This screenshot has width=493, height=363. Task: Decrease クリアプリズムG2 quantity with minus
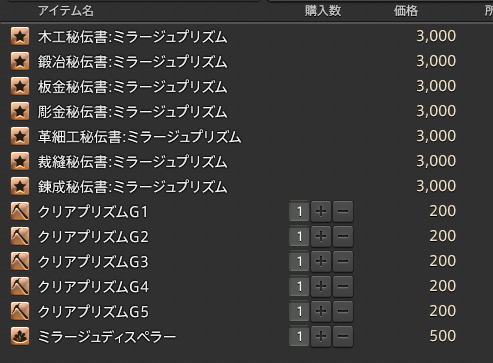[343, 236]
